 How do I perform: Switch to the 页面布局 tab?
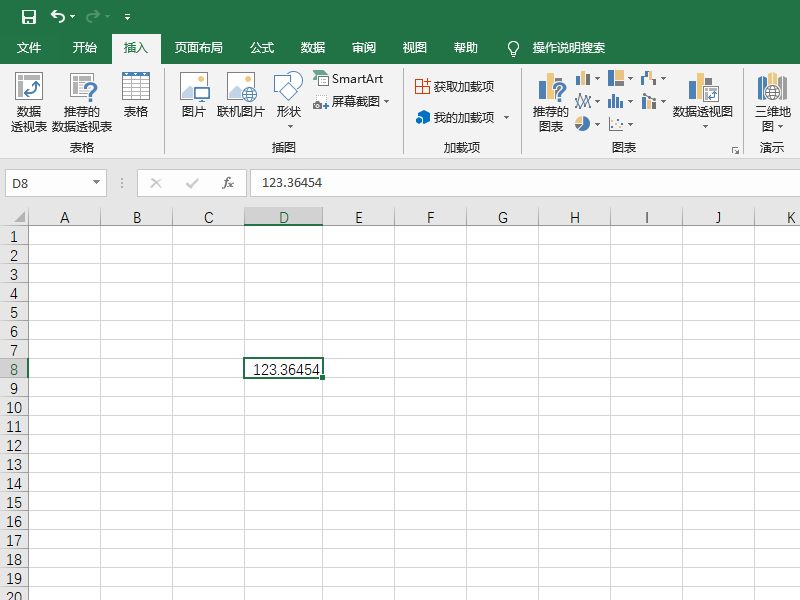pos(198,48)
